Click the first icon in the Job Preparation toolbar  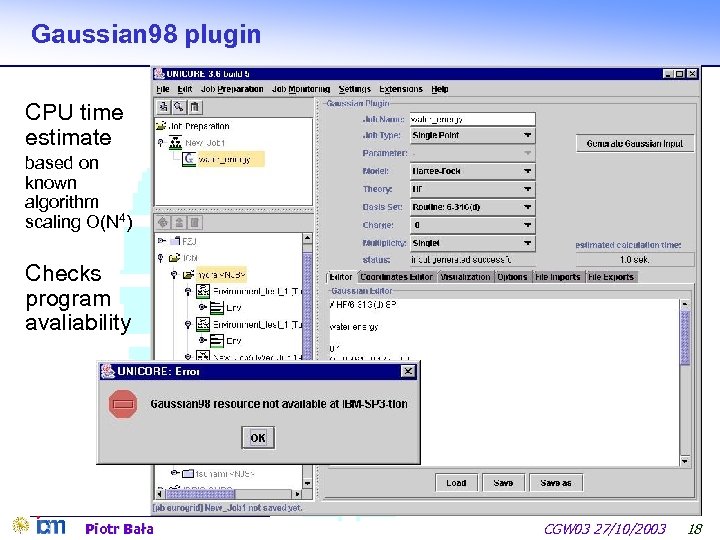pos(163,107)
